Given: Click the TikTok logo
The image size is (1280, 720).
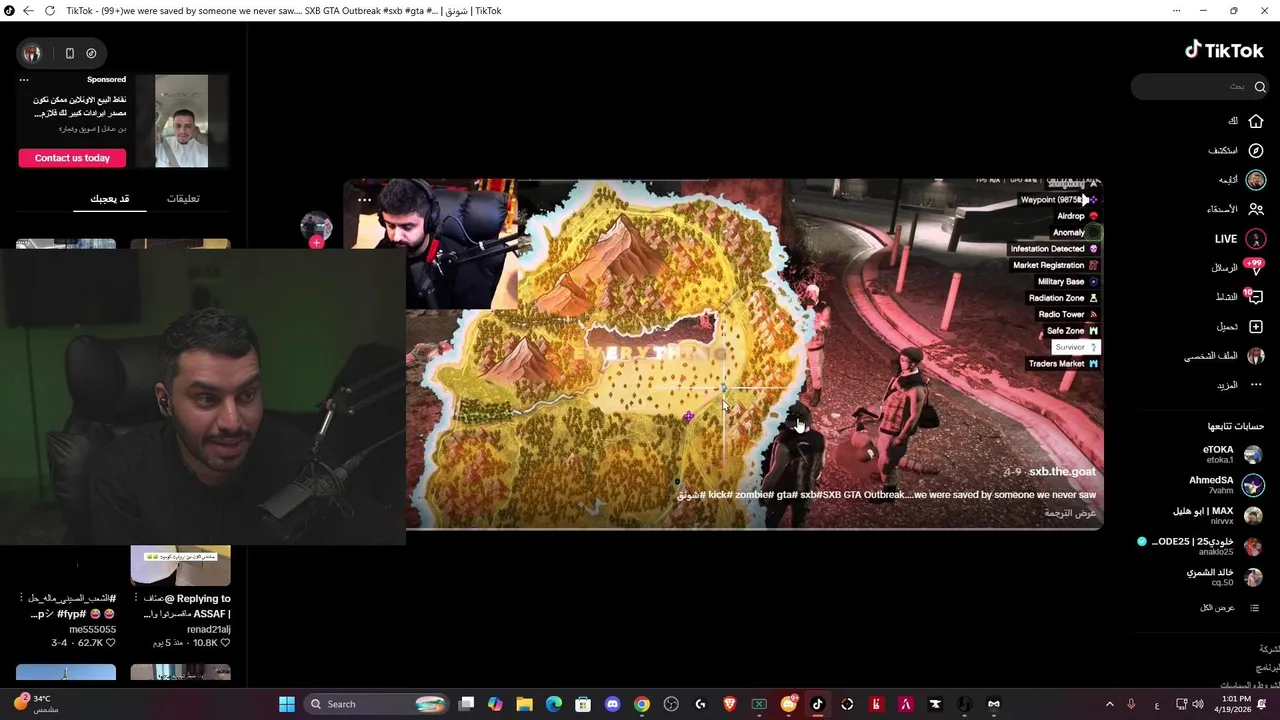Looking at the screenshot, I should [x=1224, y=50].
